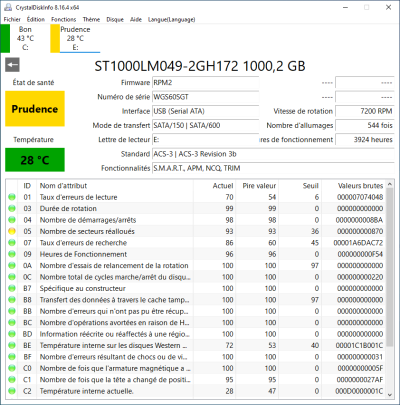Click status dot for attribute BF row
The height and width of the screenshot is (405, 400).
[x=12, y=357]
